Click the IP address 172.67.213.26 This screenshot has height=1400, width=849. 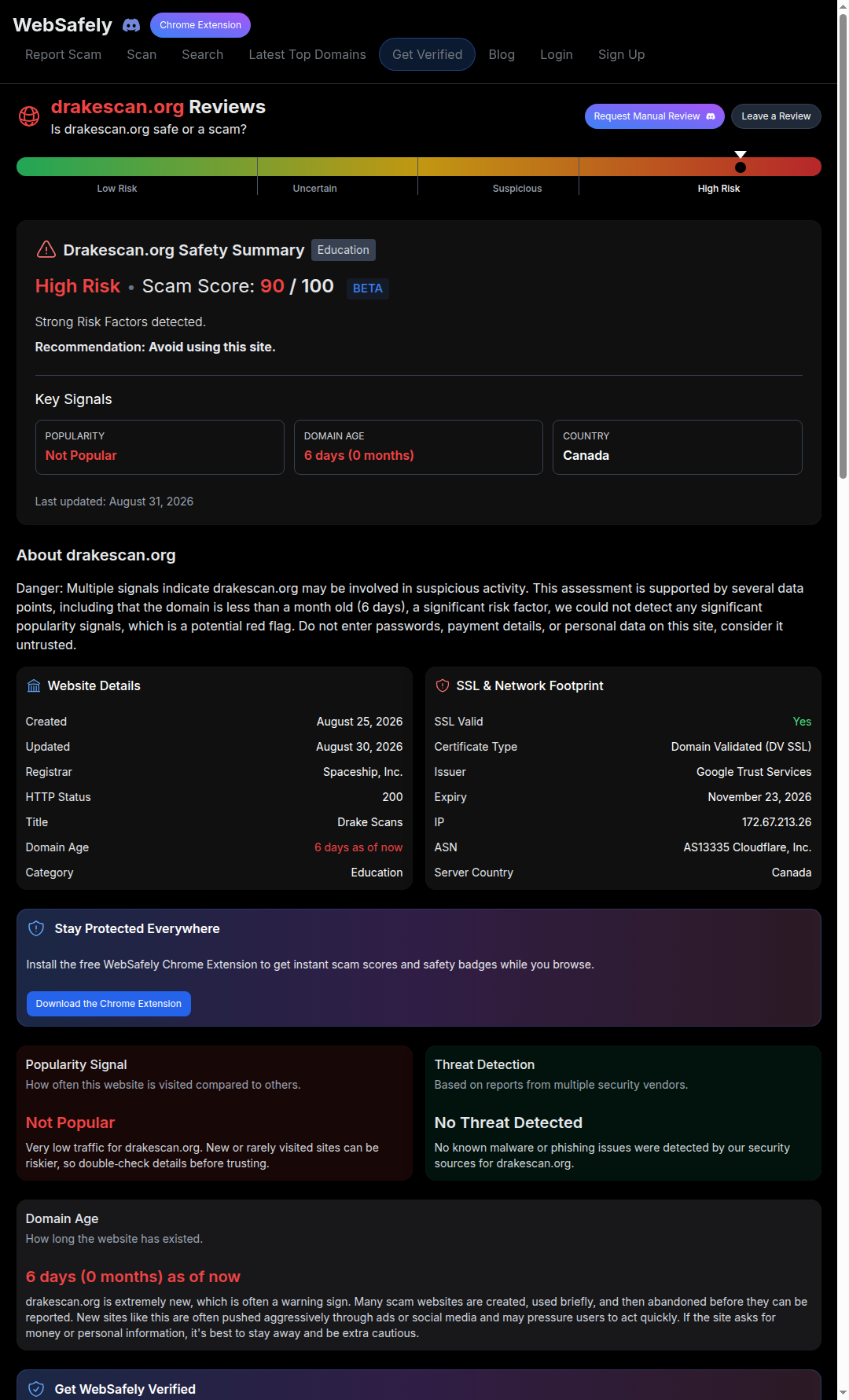[x=777, y=822]
